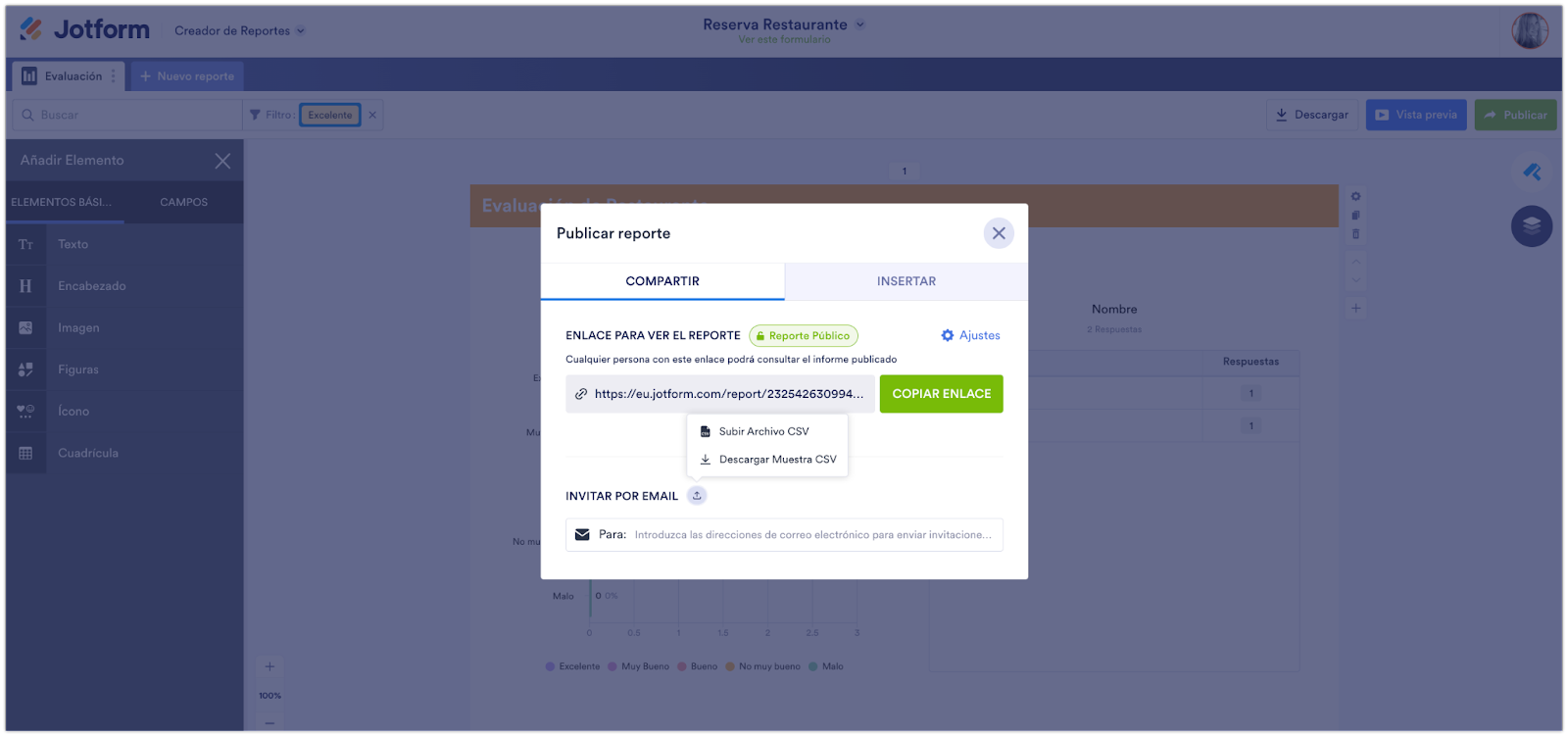Click the Nombre table title
The height and width of the screenshot is (737, 1568).
pos(1114,310)
